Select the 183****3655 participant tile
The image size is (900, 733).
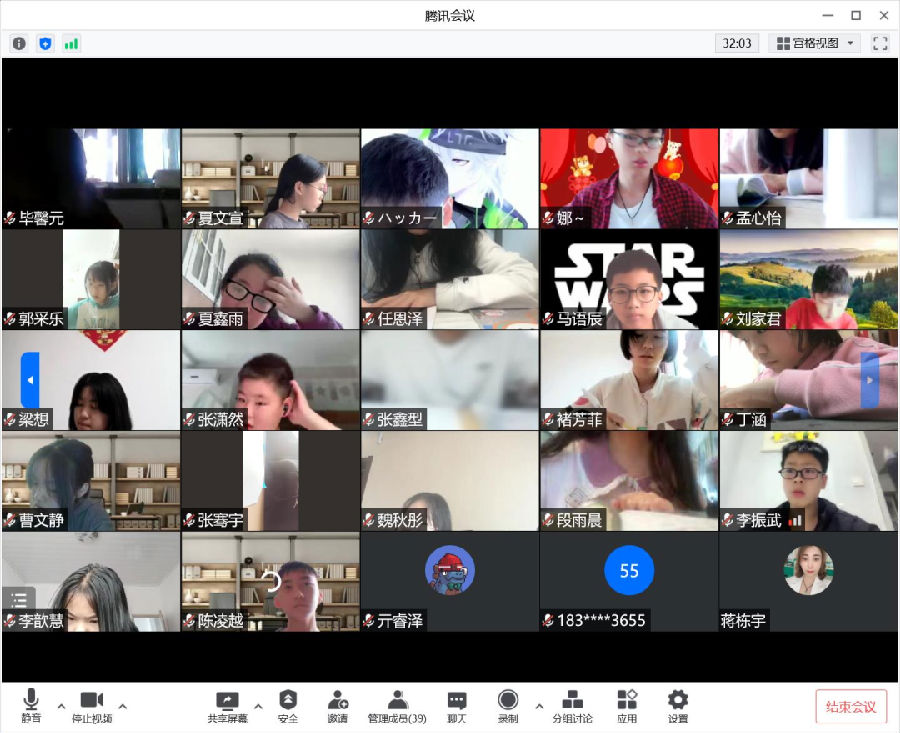click(628, 581)
